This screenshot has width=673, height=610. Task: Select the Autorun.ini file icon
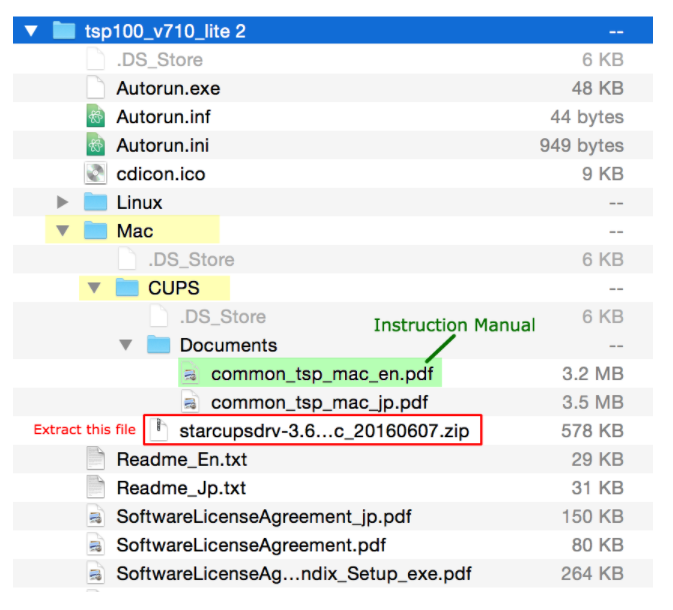[x=95, y=146]
